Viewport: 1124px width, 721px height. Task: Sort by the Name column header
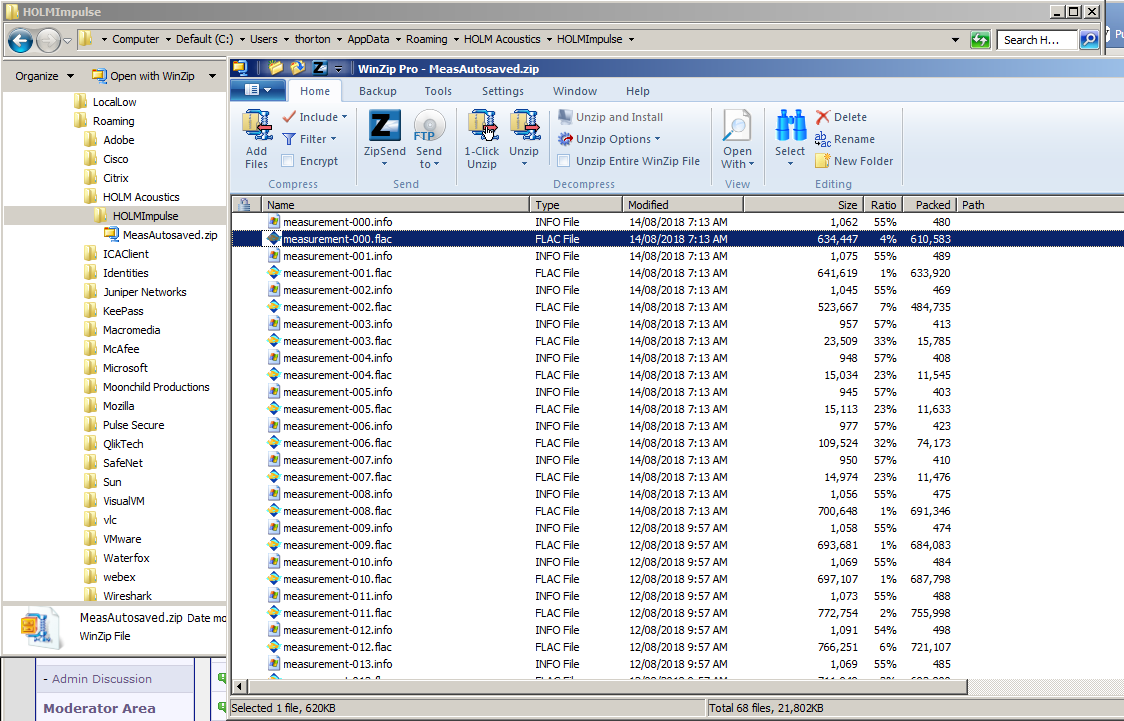[x=396, y=205]
